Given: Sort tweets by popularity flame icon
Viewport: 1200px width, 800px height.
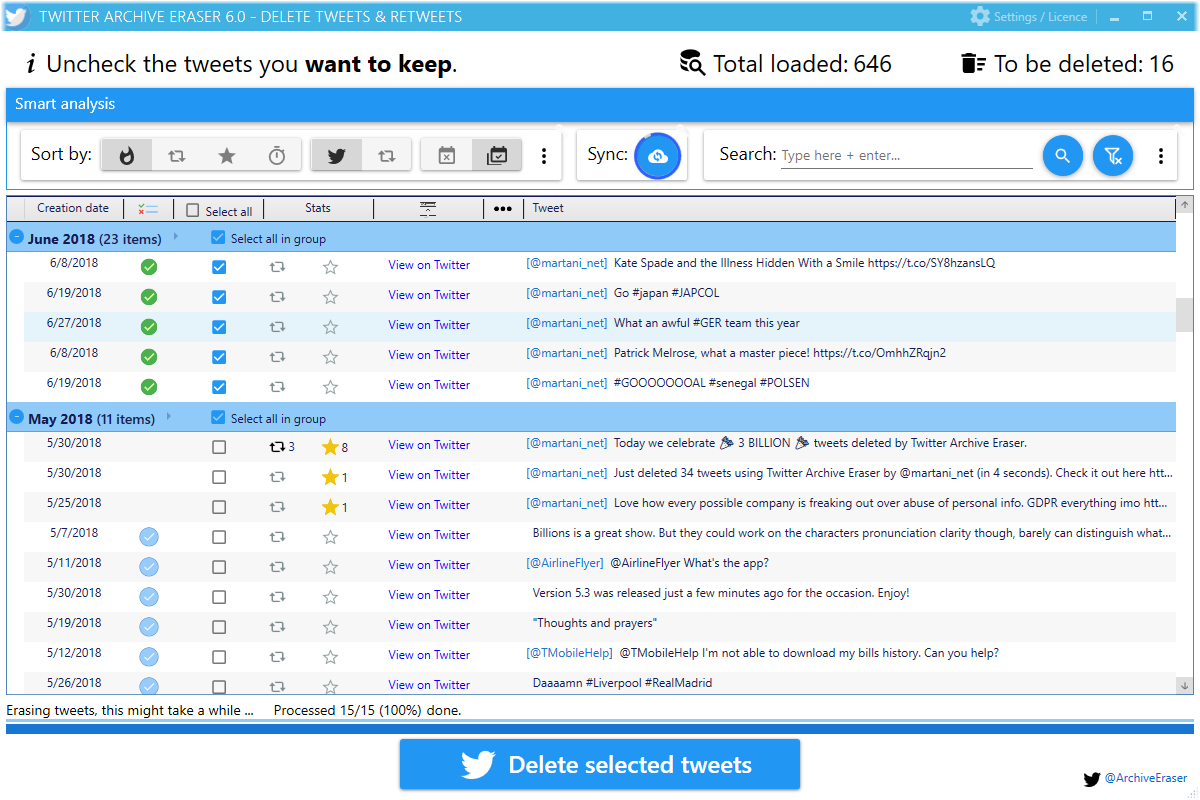Looking at the screenshot, I should (x=126, y=155).
